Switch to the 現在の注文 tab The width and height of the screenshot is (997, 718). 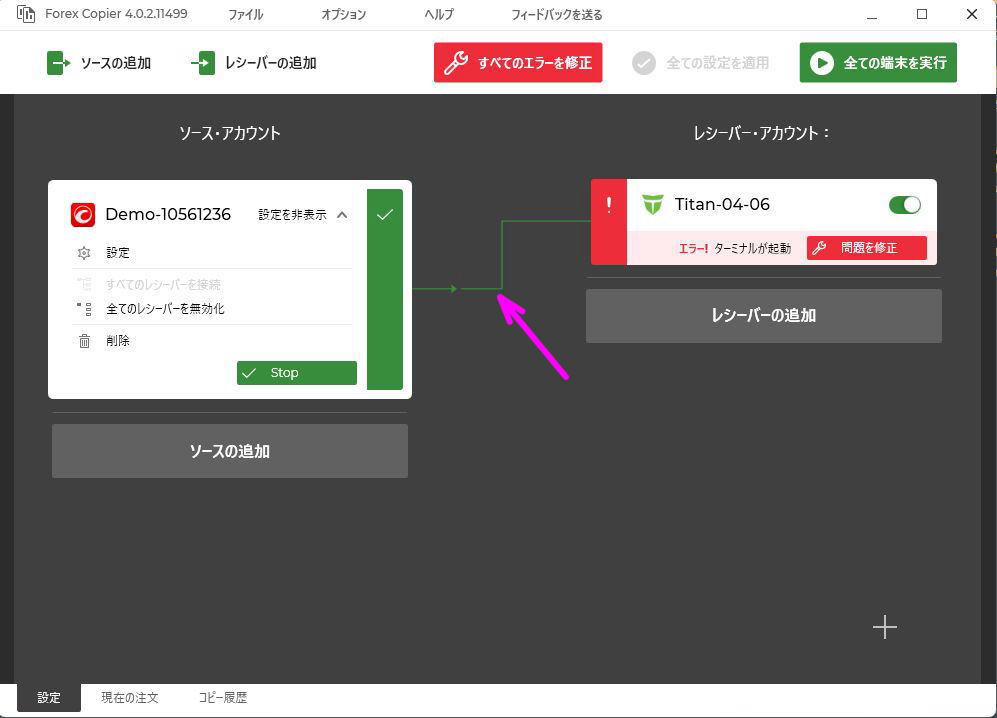pyautogui.click(x=130, y=698)
